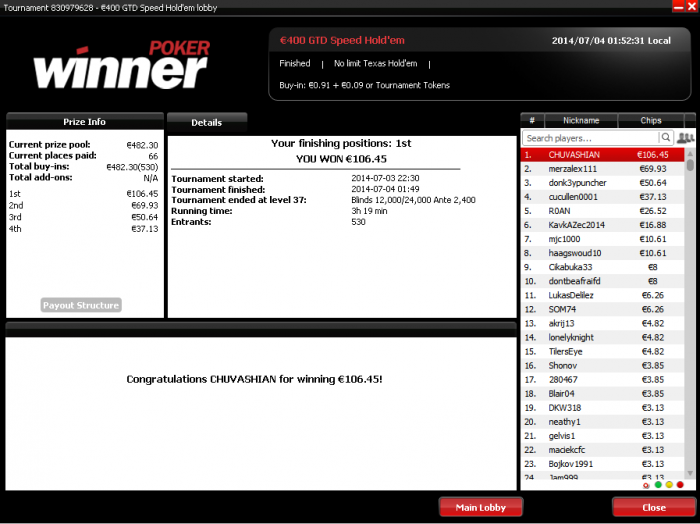The image size is (700, 524).
Task: Go to the Main Lobby
Action: (x=480, y=507)
